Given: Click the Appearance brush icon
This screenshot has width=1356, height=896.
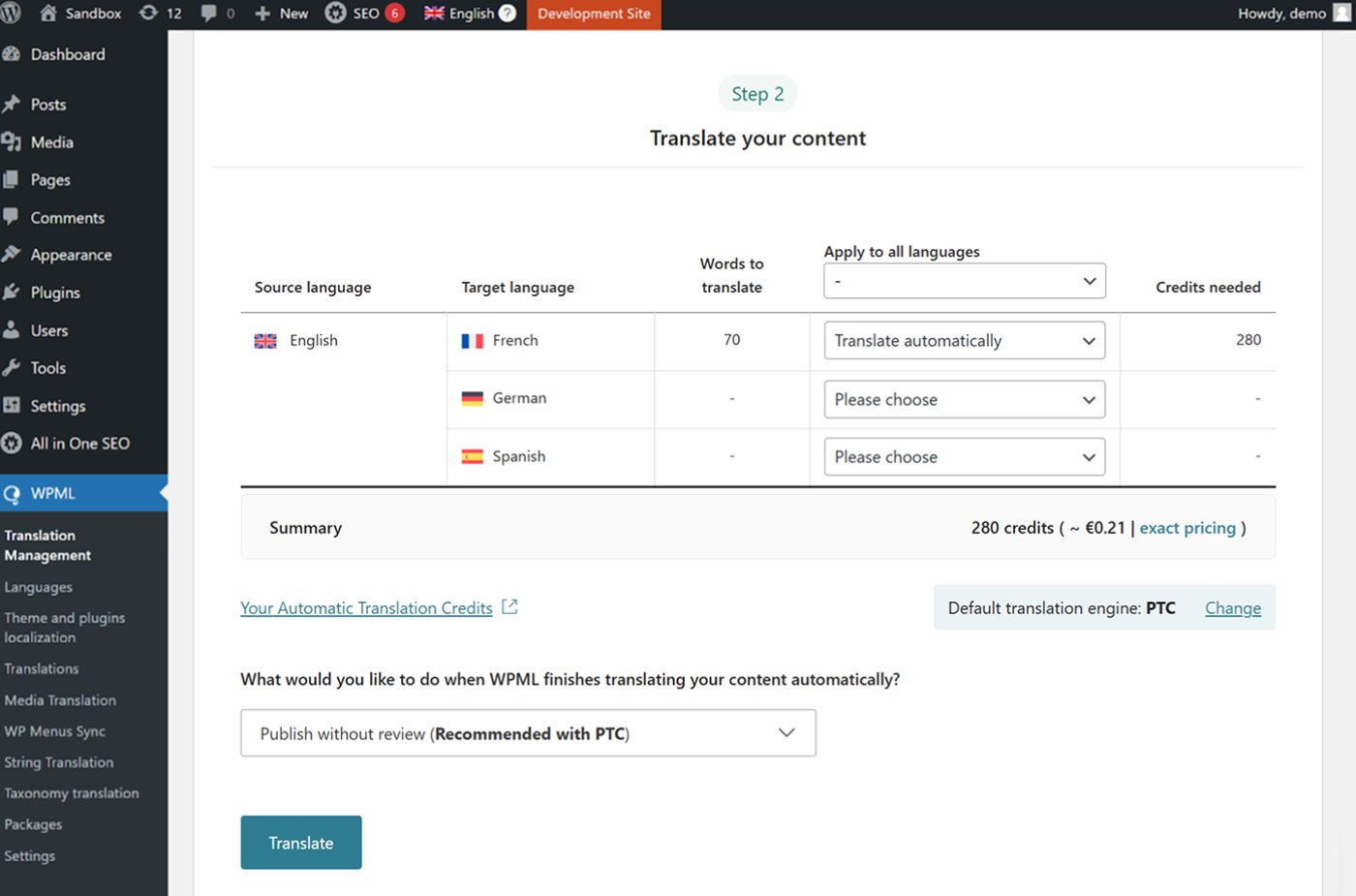Looking at the screenshot, I should click(12, 255).
